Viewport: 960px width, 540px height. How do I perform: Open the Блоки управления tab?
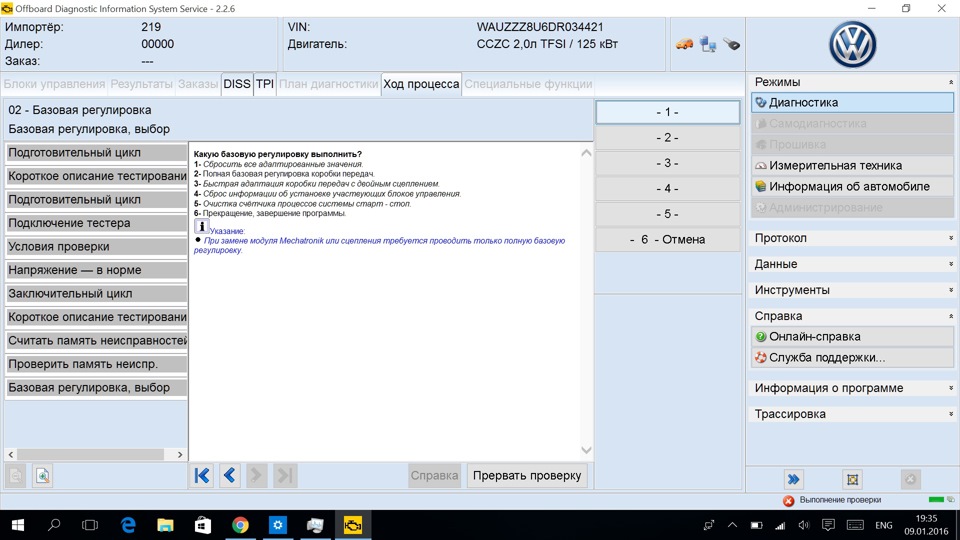pos(54,84)
